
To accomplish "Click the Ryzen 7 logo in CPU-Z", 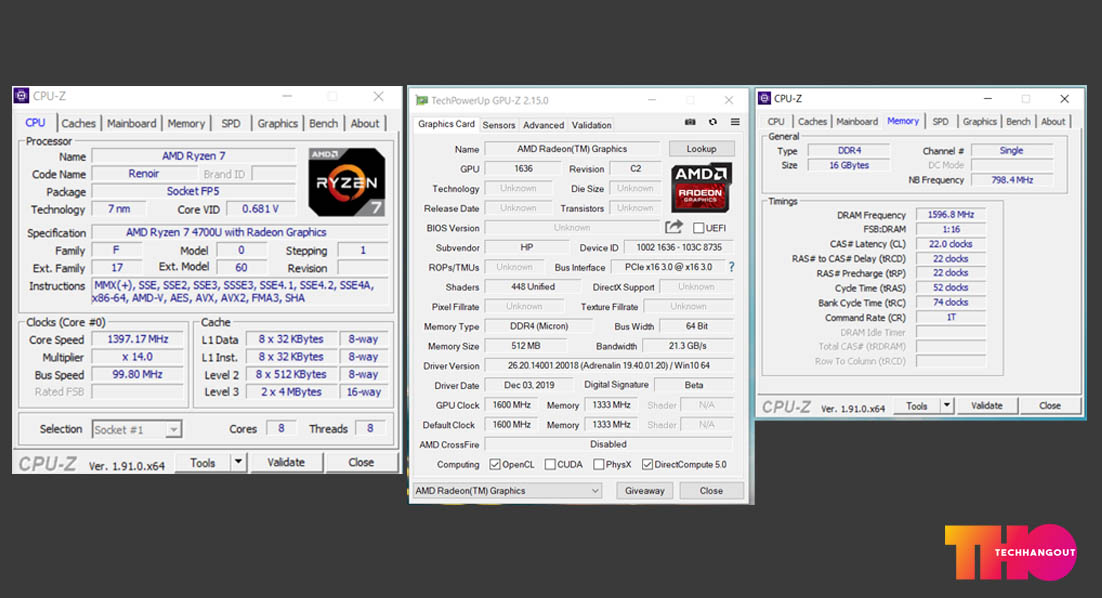I will [x=346, y=181].
